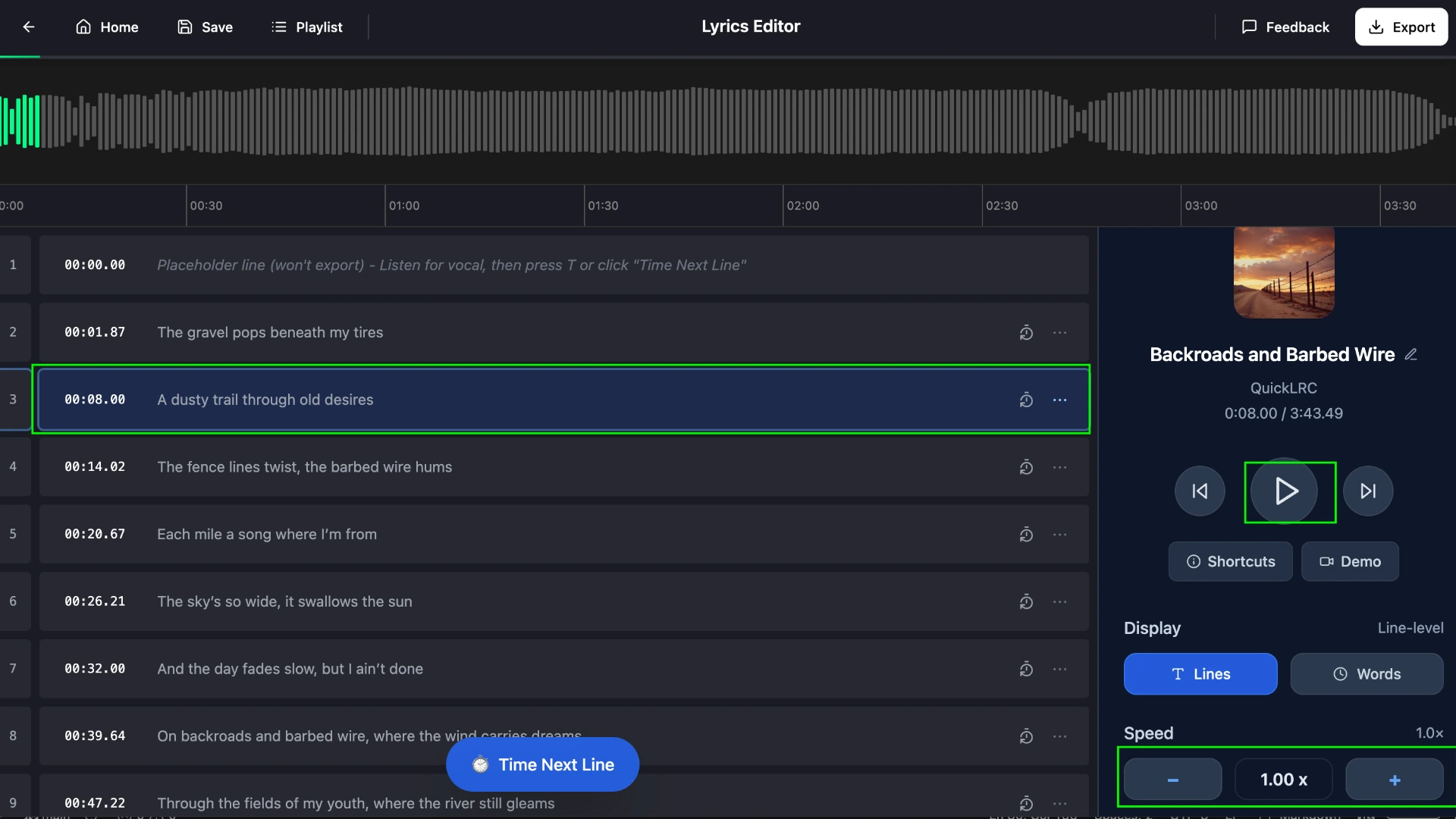The height and width of the screenshot is (819, 1456).
Task: Switch display mode to Words
Action: click(x=1366, y=673)
